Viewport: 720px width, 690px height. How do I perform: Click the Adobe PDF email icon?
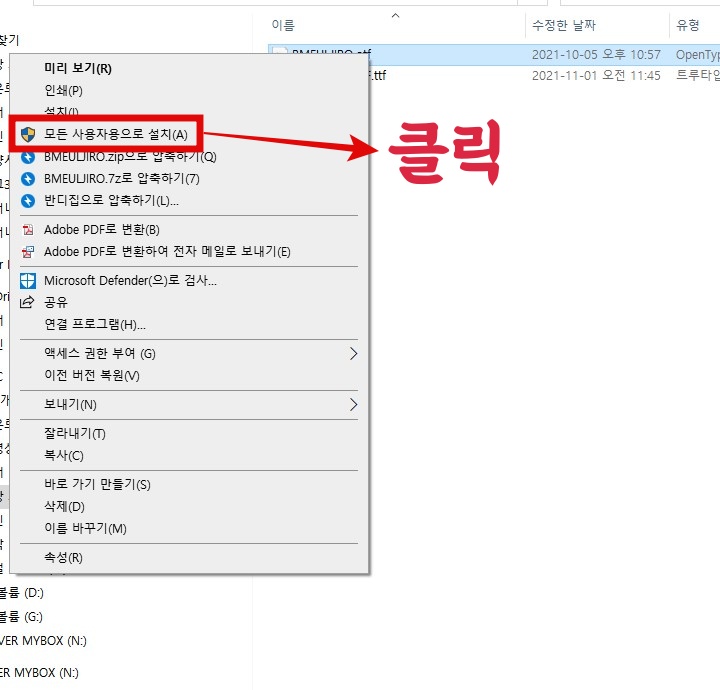coord(28,252)
